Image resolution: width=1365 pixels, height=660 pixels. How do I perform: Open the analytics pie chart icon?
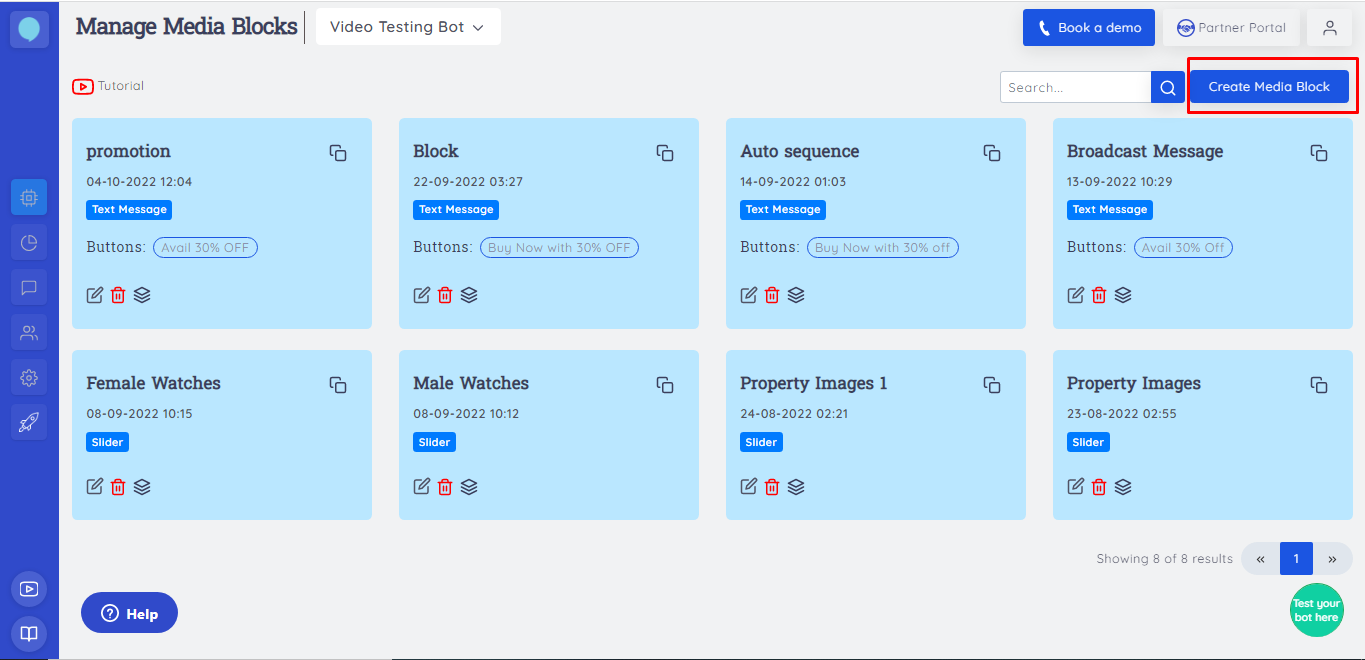(28, 241)
